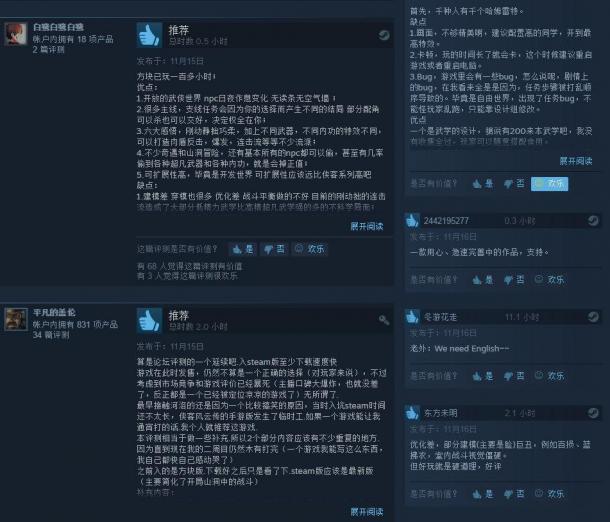Click the thumbs-up recommend icon on second review
Screen dimensions: 610x522
click(x=149, y=321)
